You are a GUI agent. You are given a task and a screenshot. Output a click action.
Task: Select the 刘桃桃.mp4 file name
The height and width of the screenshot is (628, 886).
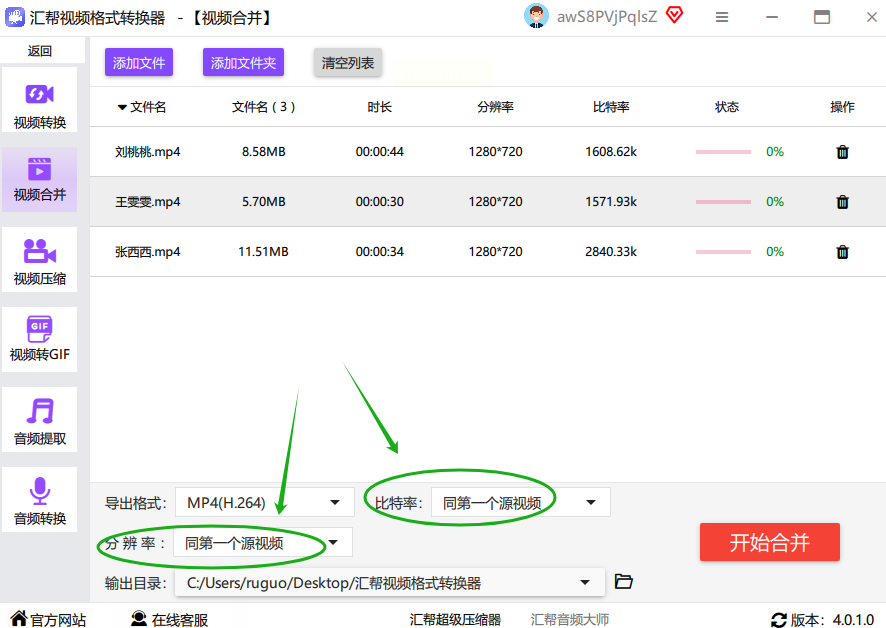(147, 152)
